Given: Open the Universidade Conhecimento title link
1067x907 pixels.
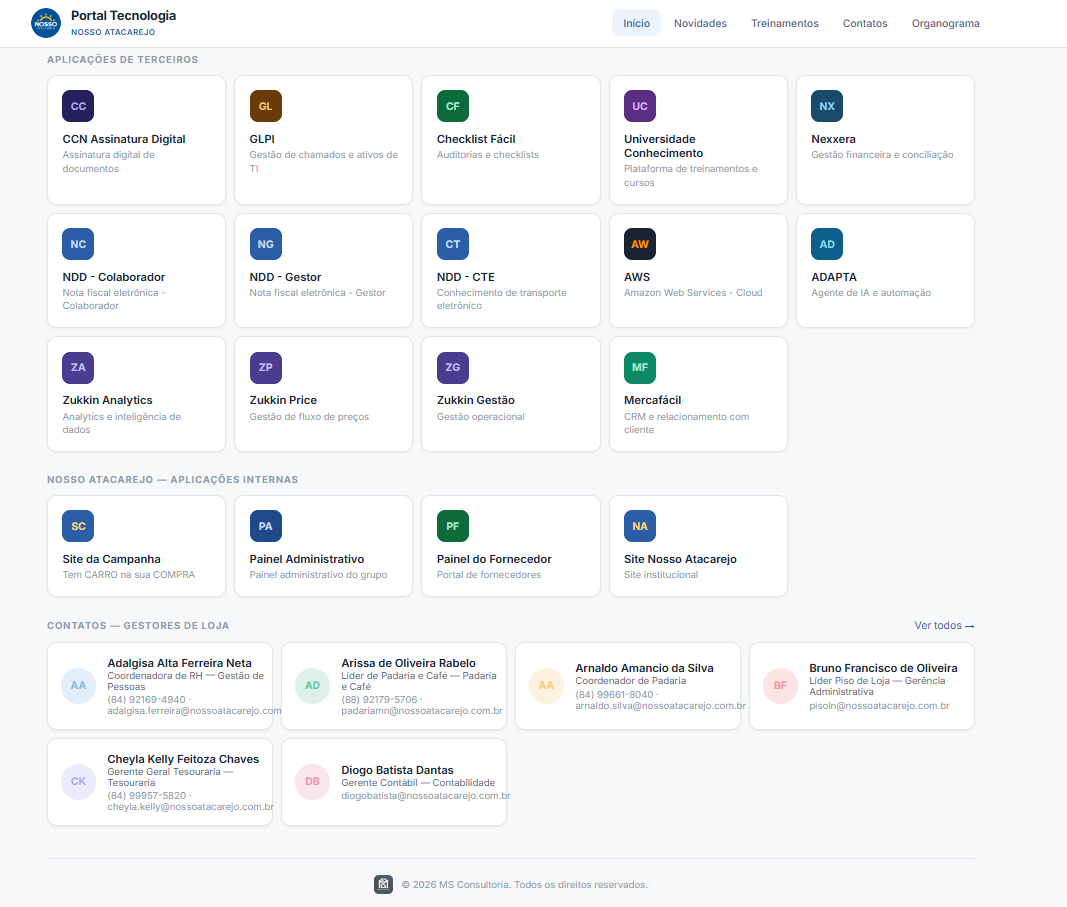Looking at the screenshot, I should (663, 146).
